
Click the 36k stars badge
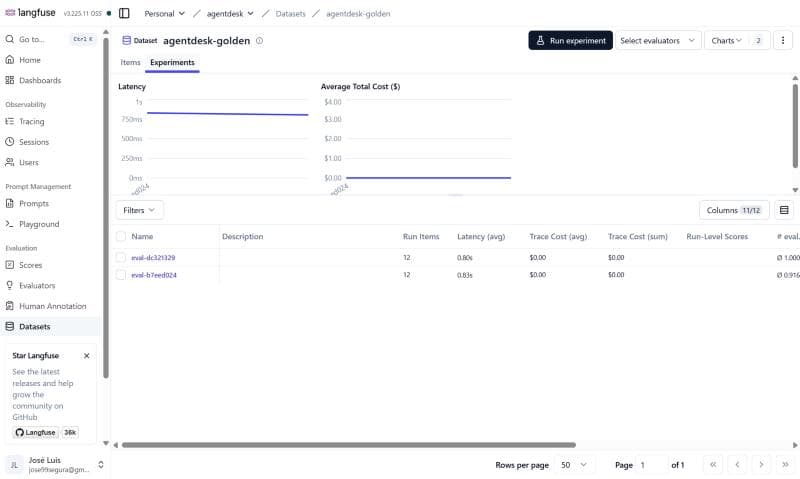[x=70, y=432]
